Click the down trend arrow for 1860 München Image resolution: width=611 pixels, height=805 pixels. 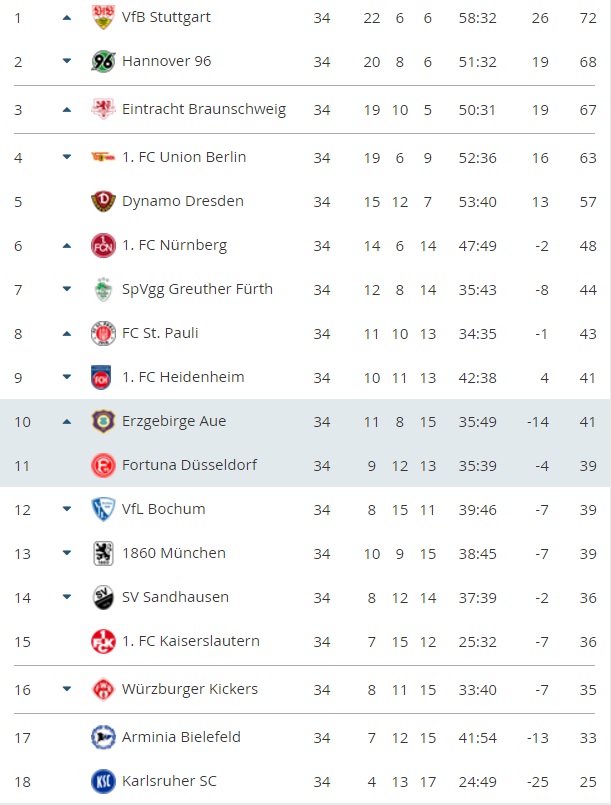pos(67,554)
